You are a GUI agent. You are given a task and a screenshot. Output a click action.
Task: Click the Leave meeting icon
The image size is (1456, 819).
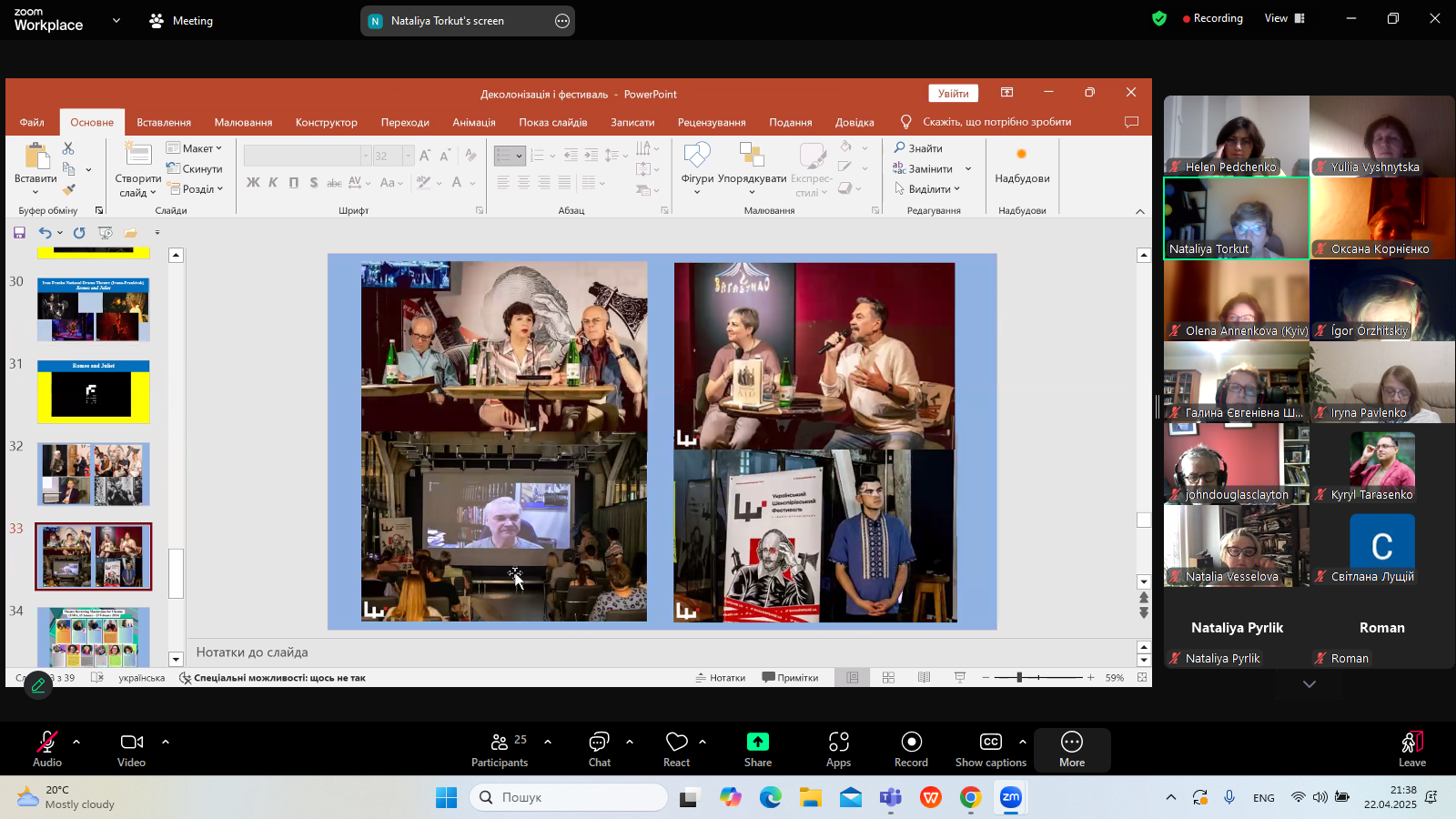[1411, 749]
